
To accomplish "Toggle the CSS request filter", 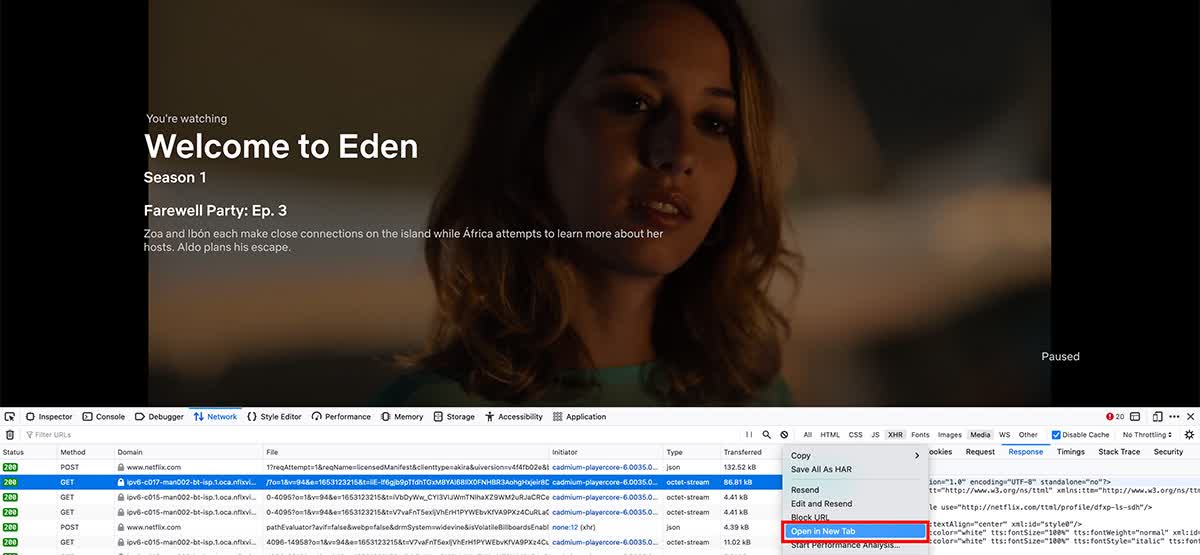I will coord(856,435).
